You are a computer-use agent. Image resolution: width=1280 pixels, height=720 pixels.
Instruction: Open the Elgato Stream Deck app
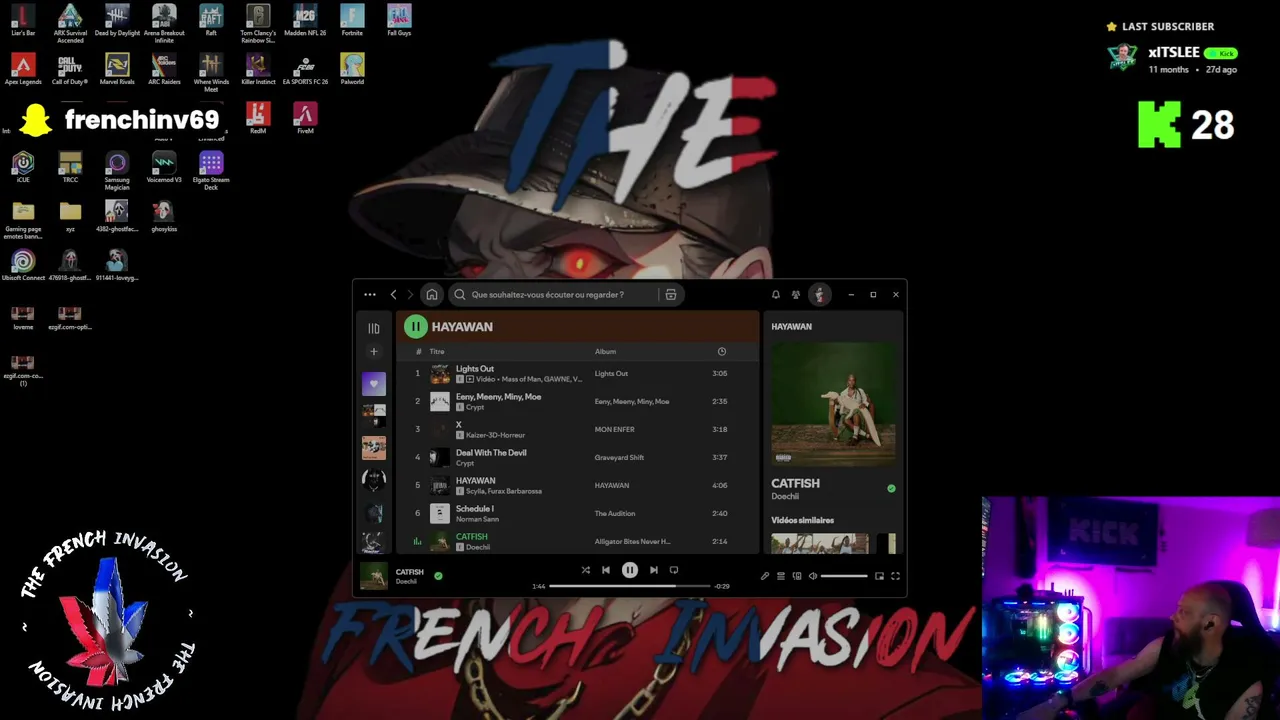pos(211,171)
